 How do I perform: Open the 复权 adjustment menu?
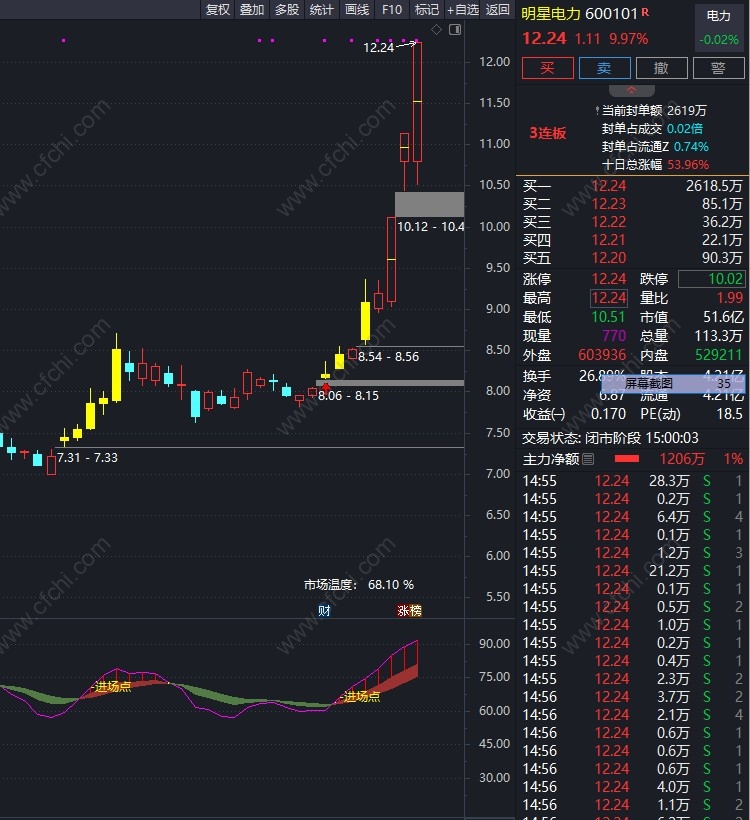tap(218, 9)
